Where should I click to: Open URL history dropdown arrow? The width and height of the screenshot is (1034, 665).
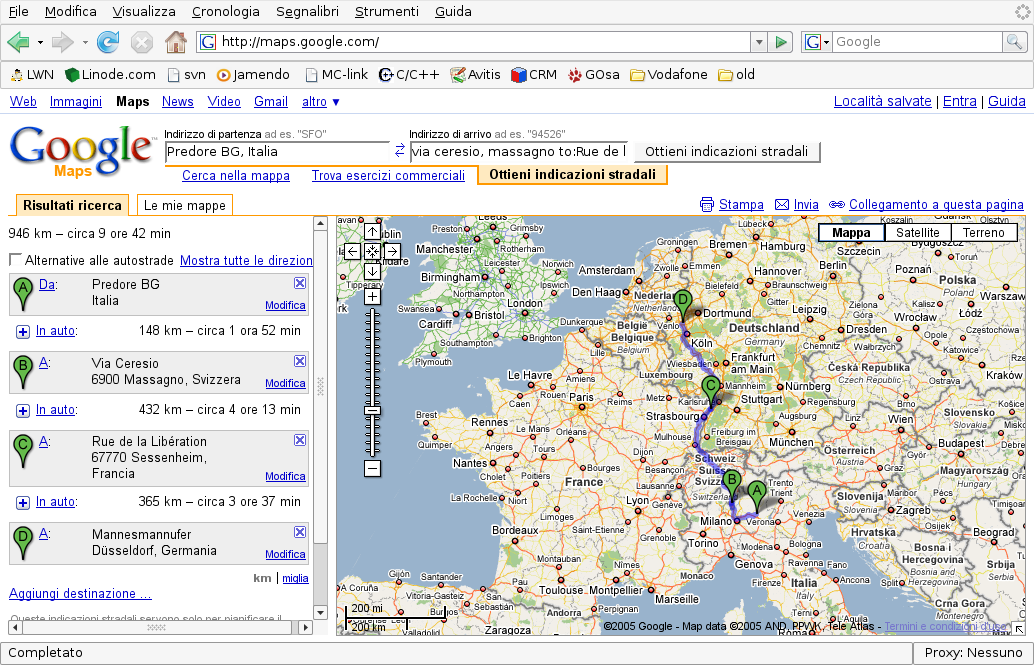[759, 42]
